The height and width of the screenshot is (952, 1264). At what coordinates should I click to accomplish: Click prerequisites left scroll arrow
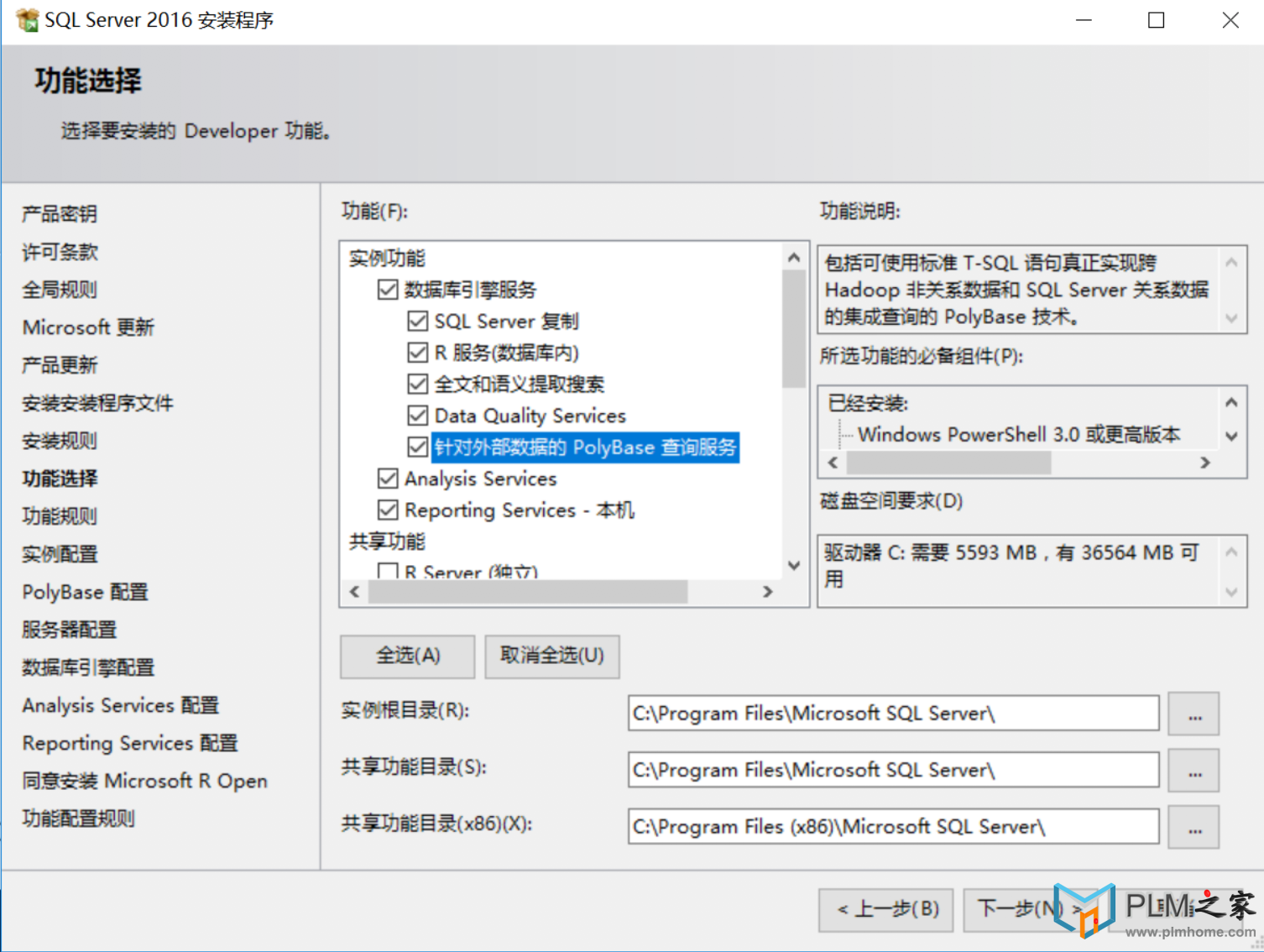coord(833,463)
